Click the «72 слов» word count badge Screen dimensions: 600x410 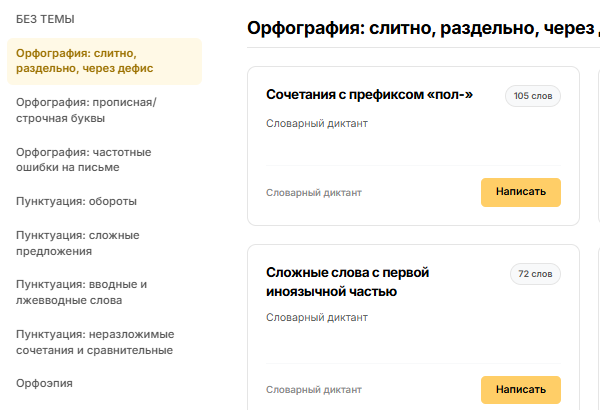[x=535, y=274]
